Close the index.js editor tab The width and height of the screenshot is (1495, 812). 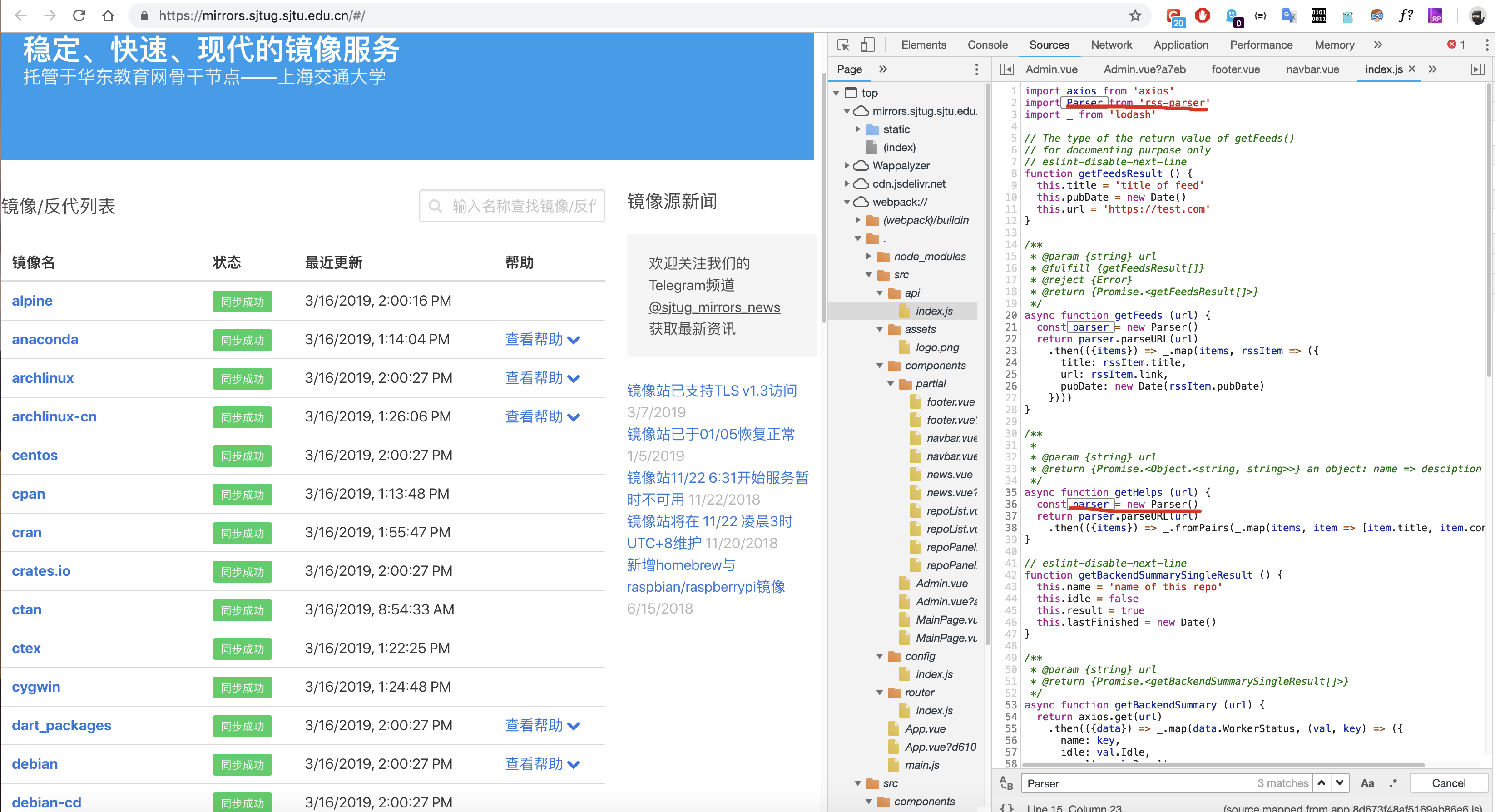[1412, 69]
